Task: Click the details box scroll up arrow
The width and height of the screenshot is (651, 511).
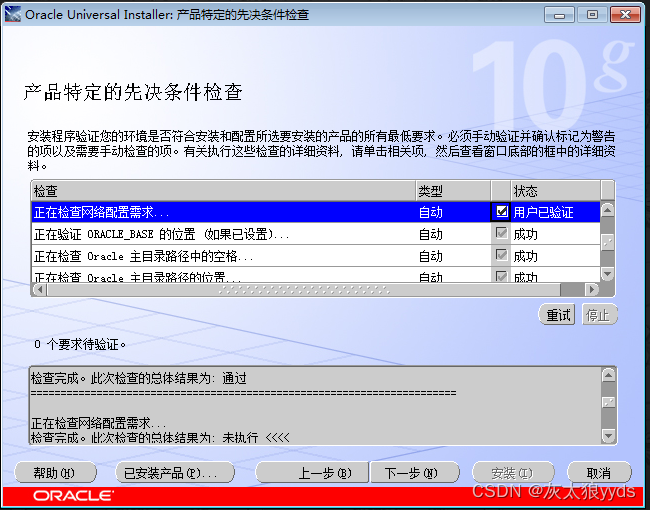Action: [x=608, y=376]
